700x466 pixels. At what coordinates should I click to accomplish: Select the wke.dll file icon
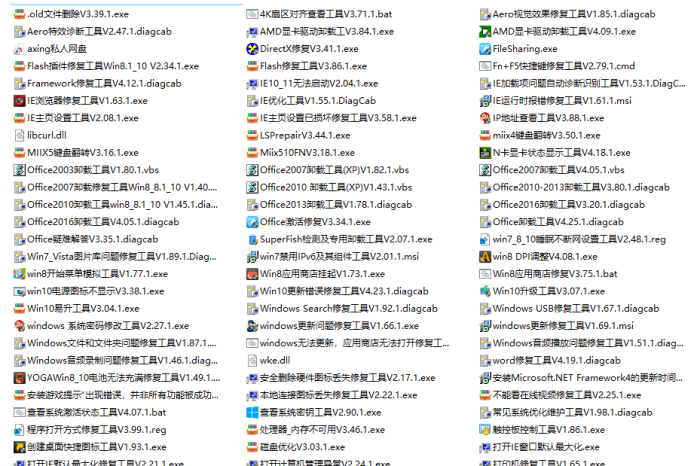point(252,360)
